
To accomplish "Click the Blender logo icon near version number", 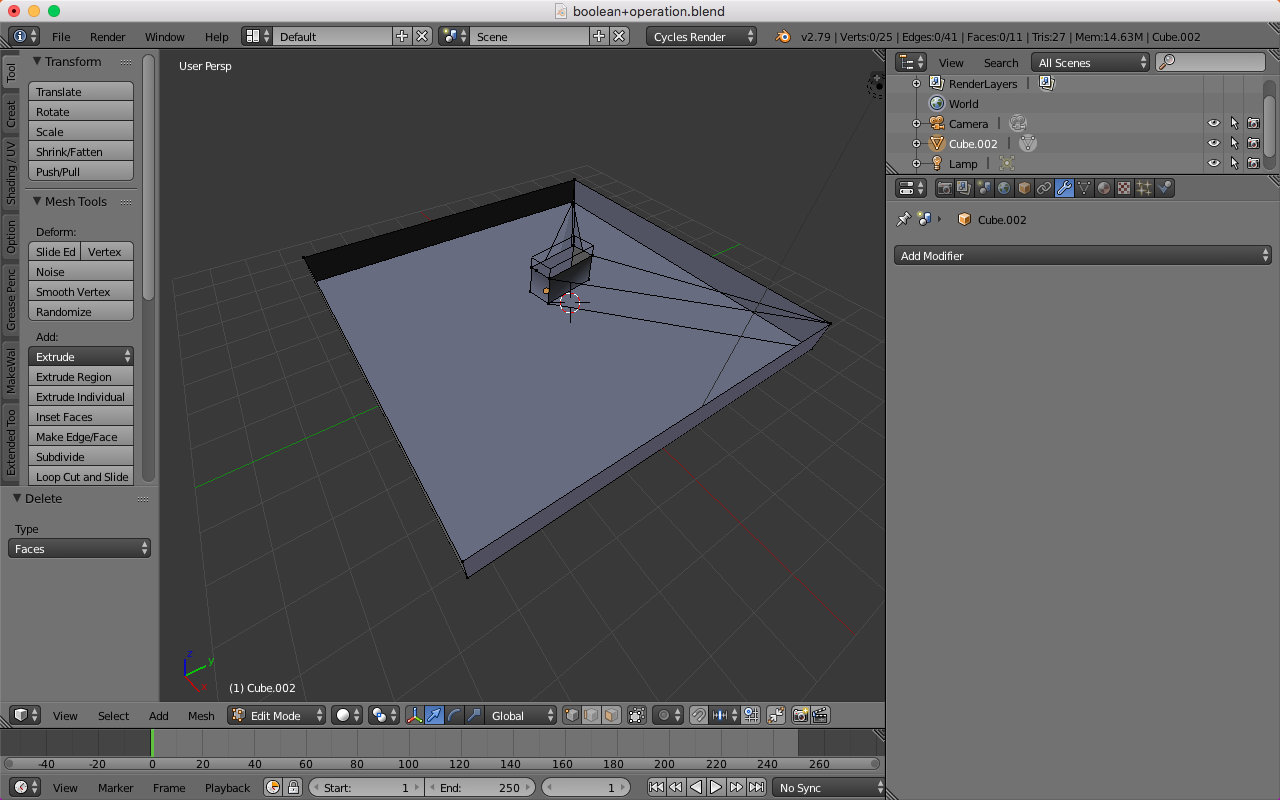I will (x=783, y=36).
